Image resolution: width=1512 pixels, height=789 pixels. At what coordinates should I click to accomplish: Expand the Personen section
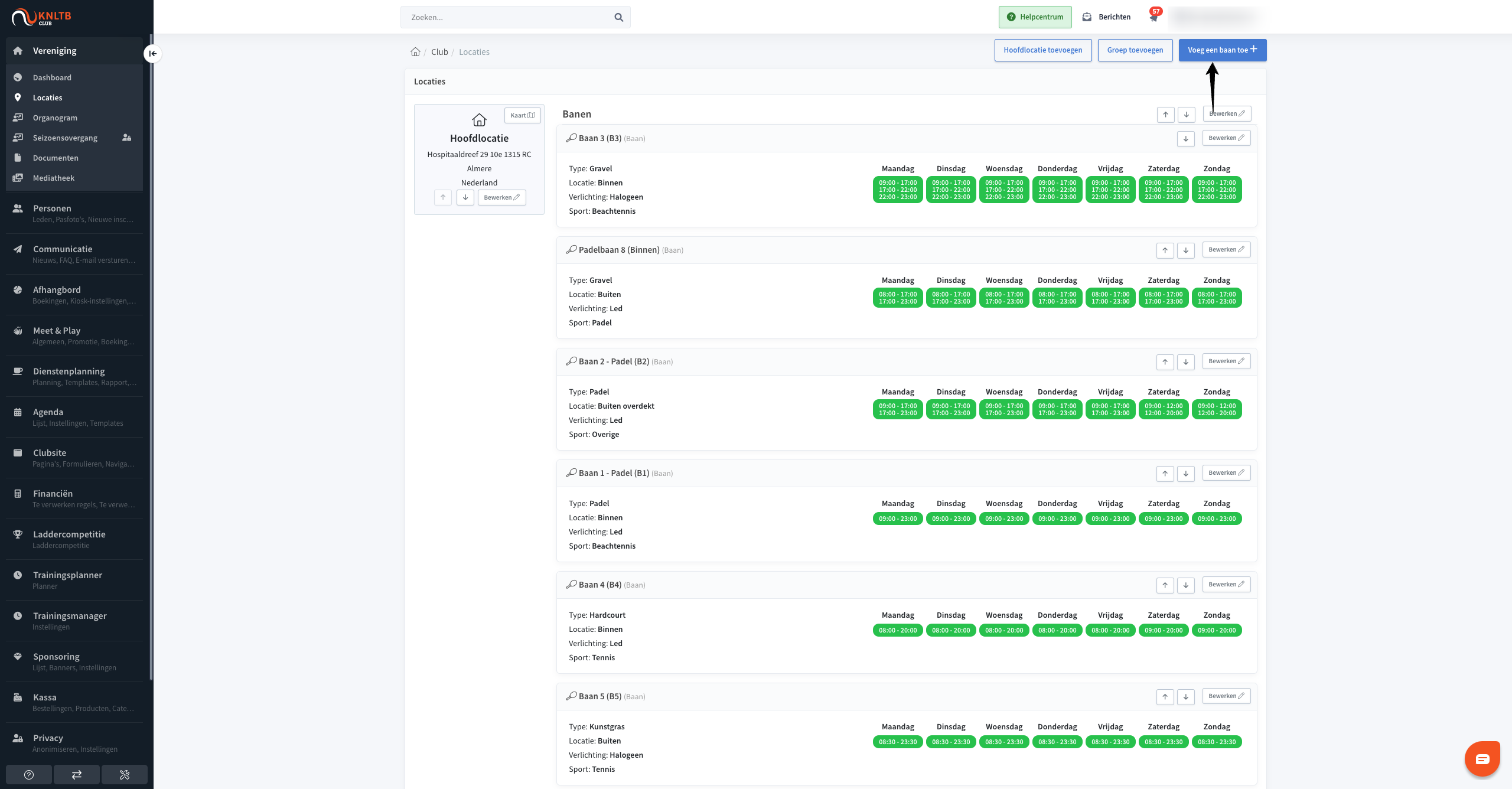74,213
